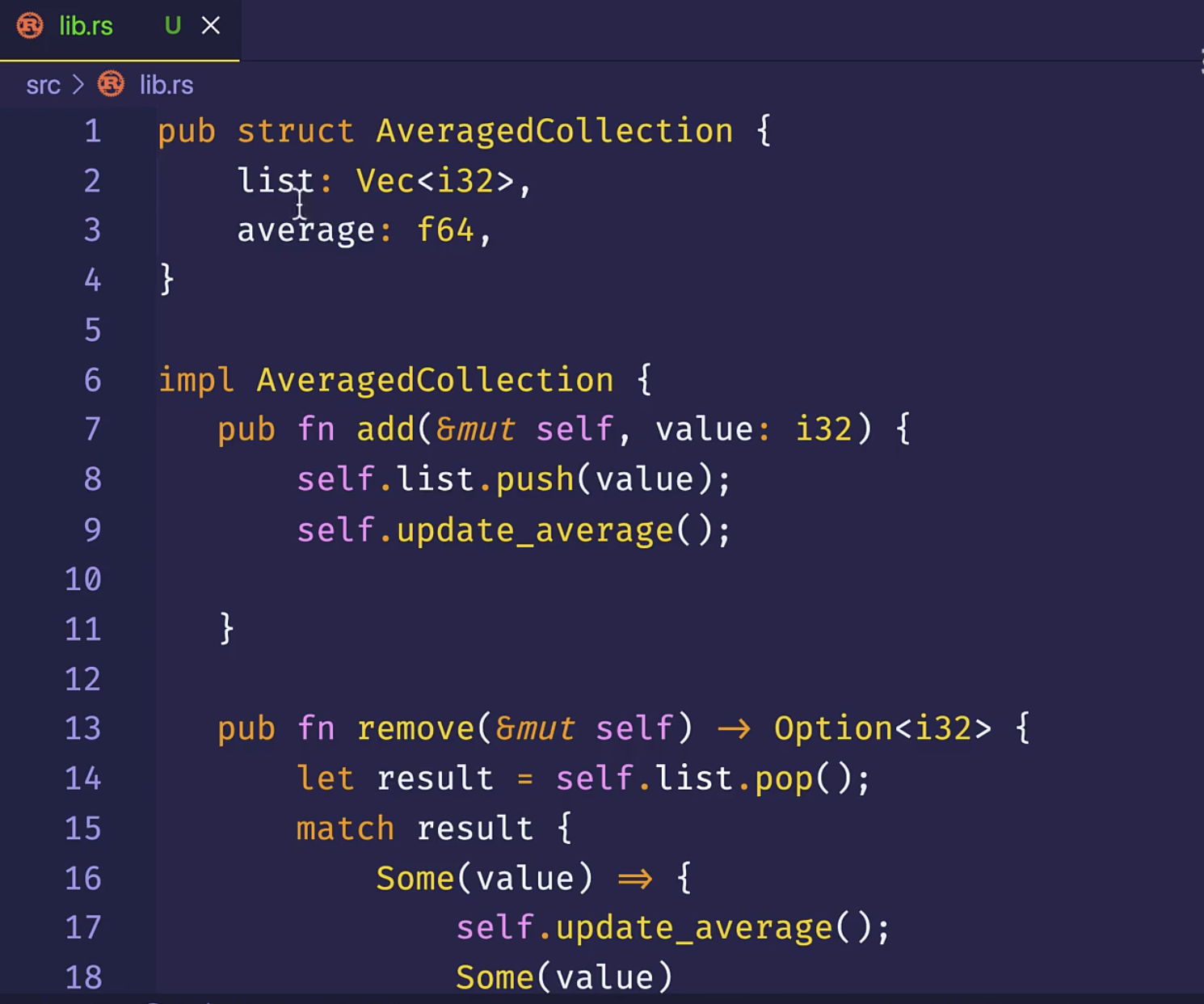Close the lib.rs editor tab
This screenshot has height=1004, width=1204.
(211, 26)
